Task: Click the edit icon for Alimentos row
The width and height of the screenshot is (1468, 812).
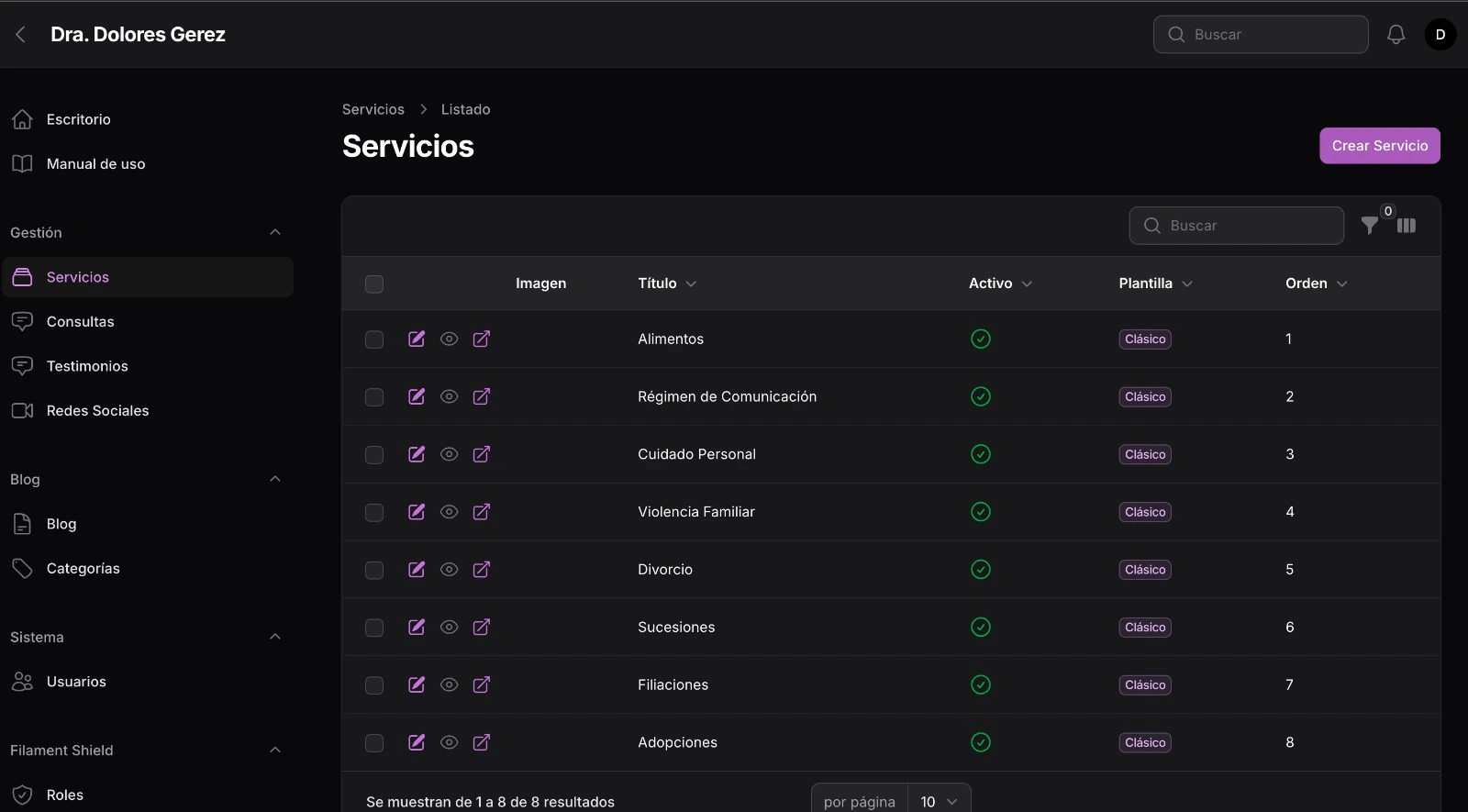Action: tap(417, 339)
